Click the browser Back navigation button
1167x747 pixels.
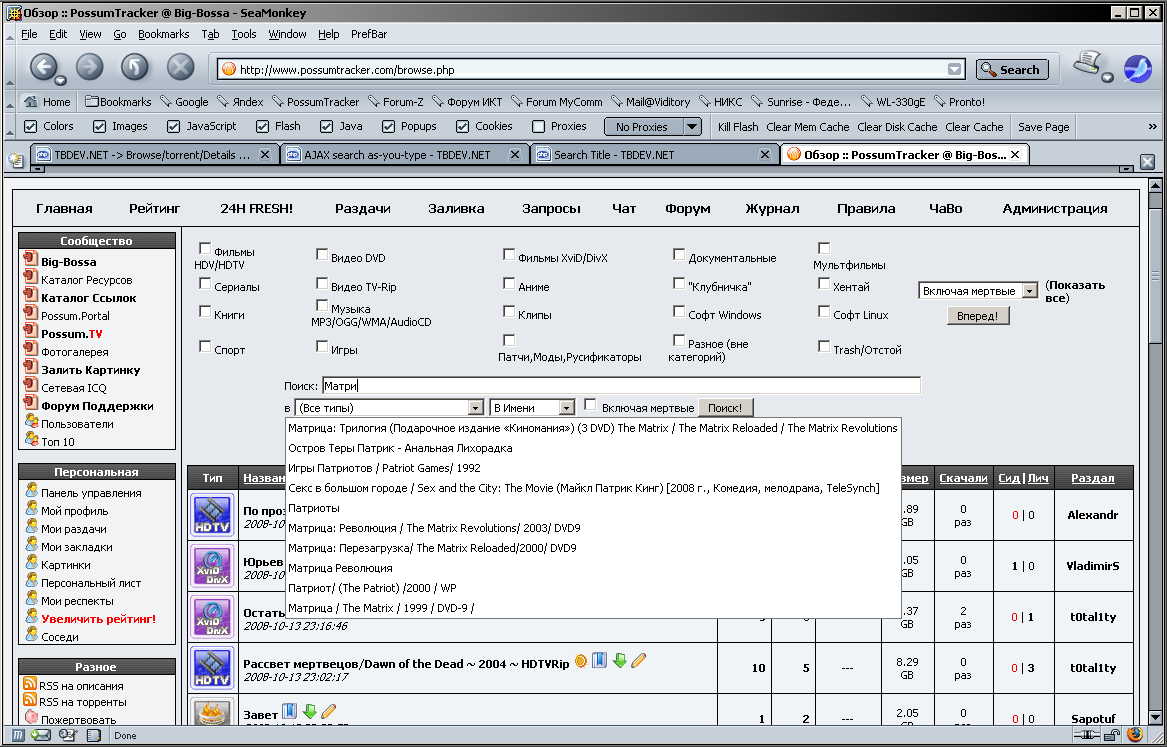coord(43,68)
